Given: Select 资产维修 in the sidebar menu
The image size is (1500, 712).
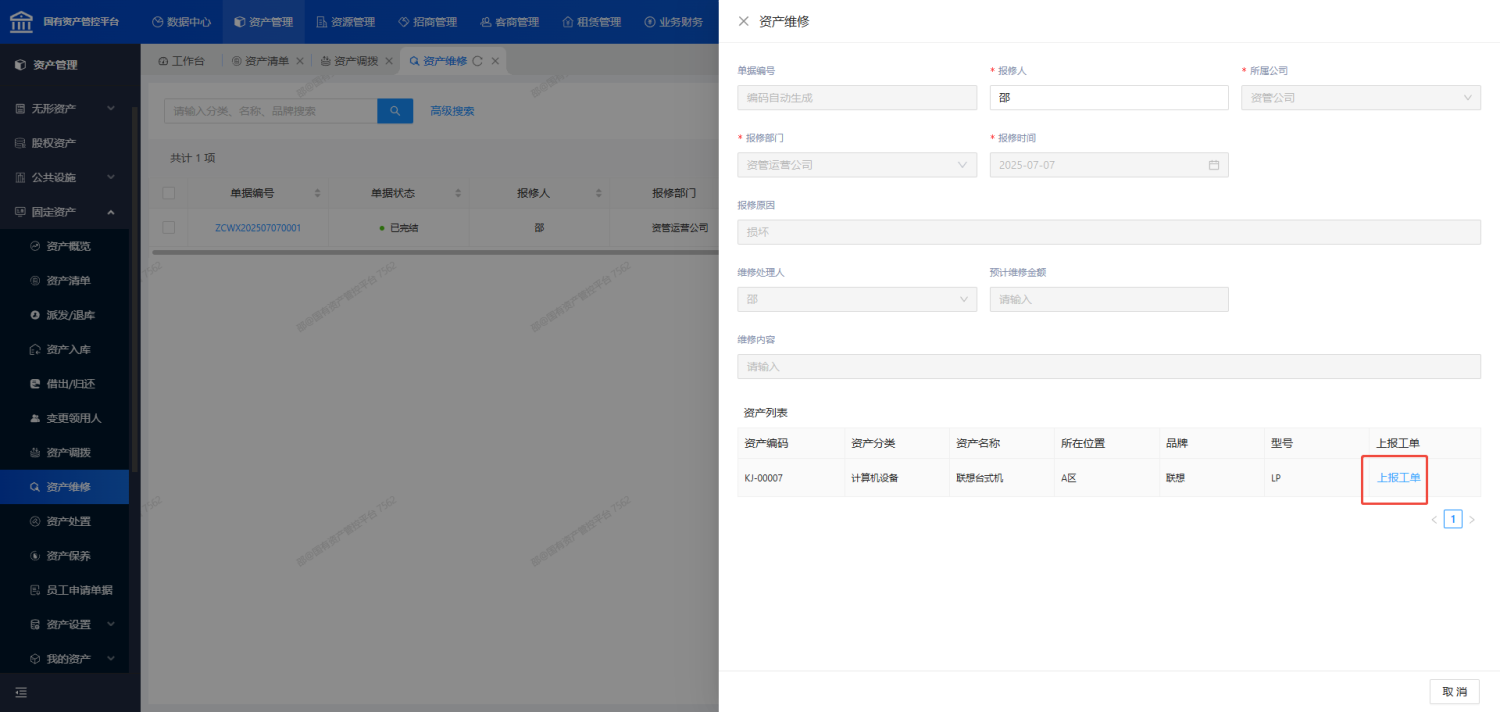Looking at the screenshot, I should click(x=64, y=487).
